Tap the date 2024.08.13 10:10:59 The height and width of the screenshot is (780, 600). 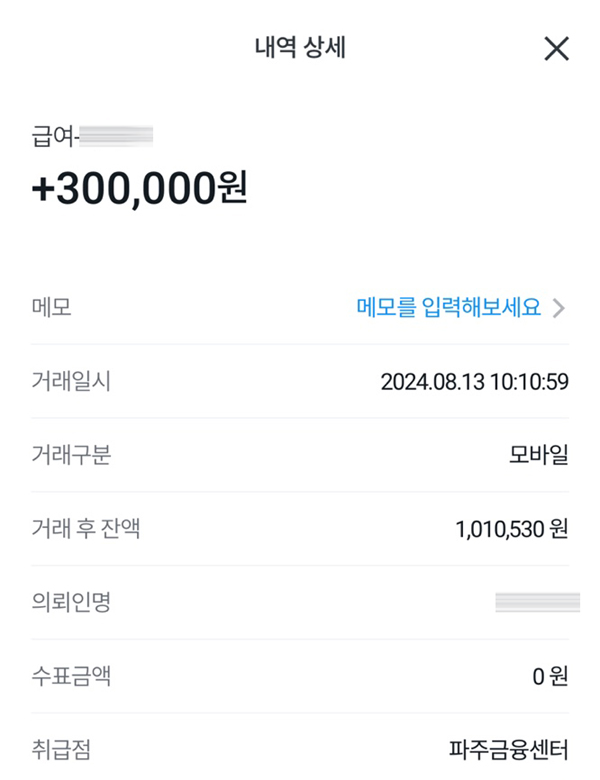[474, 382]
